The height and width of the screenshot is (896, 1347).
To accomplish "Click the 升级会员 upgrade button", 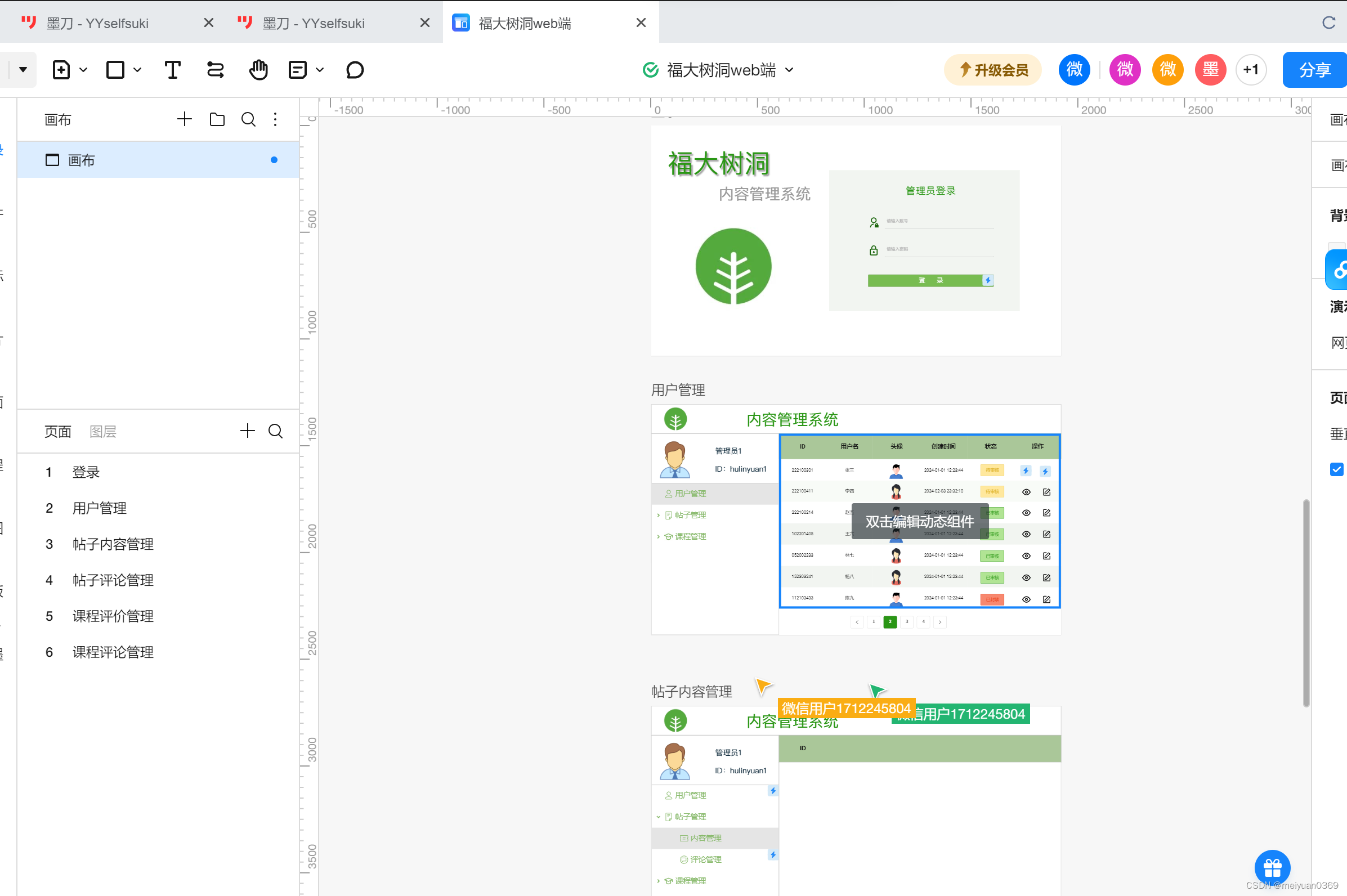I will click(992, 69).
